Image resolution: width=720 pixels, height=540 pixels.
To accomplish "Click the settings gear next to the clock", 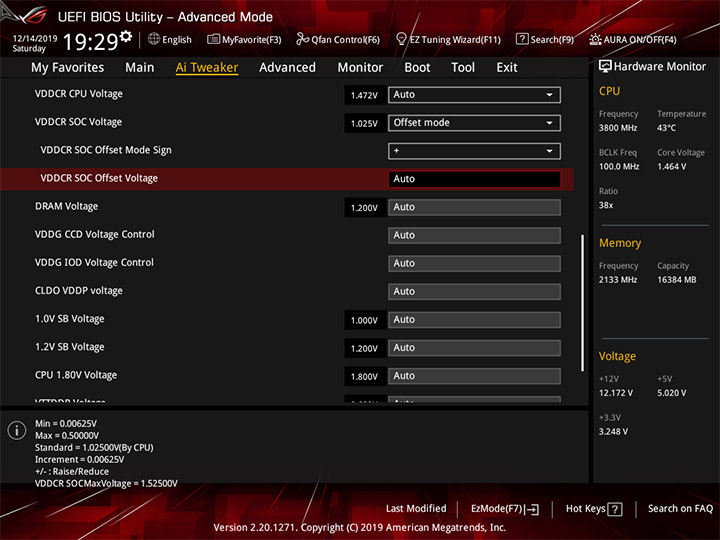I will tap(126, 36).
